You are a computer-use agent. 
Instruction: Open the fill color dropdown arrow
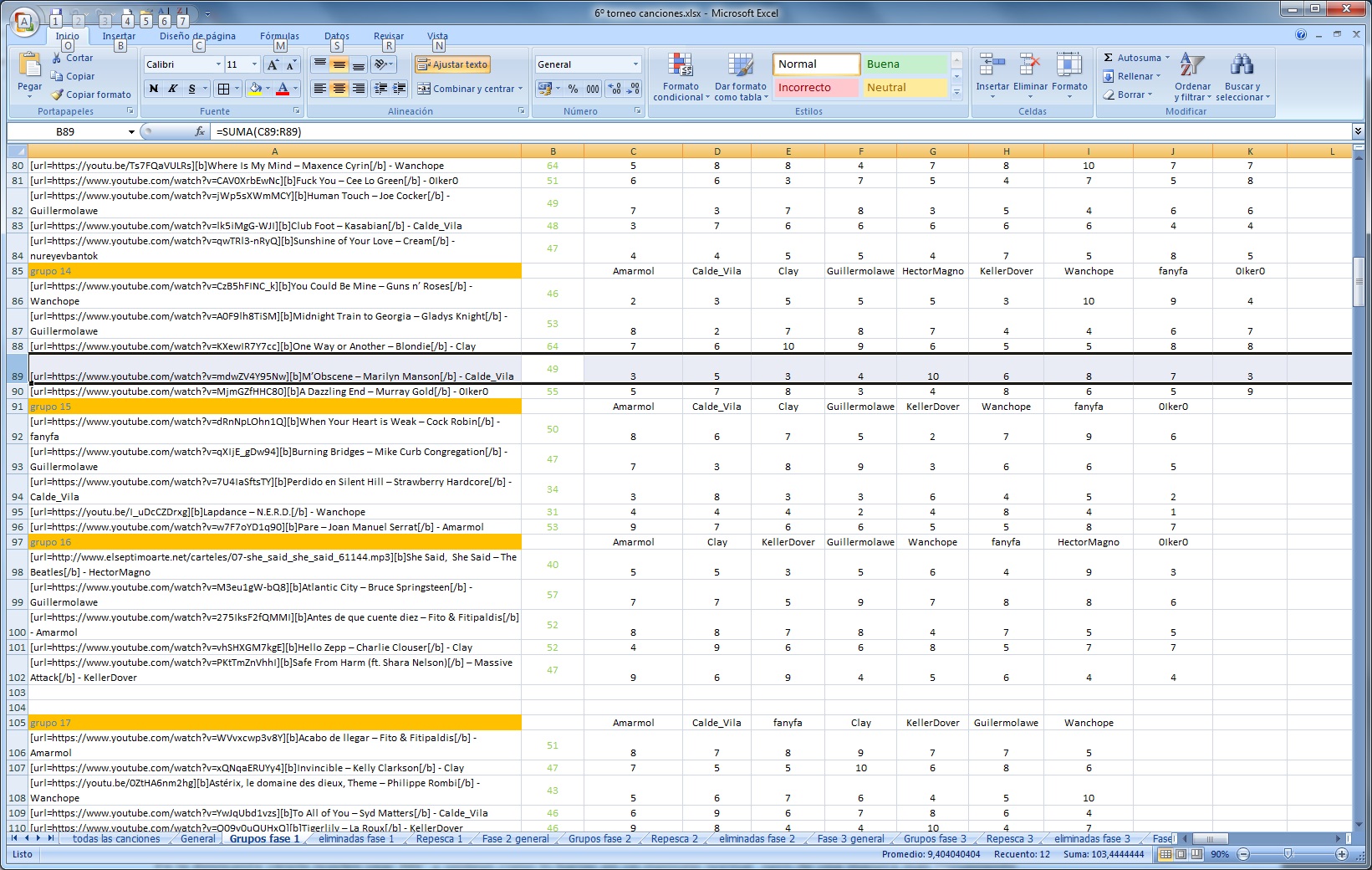(268, 89)
